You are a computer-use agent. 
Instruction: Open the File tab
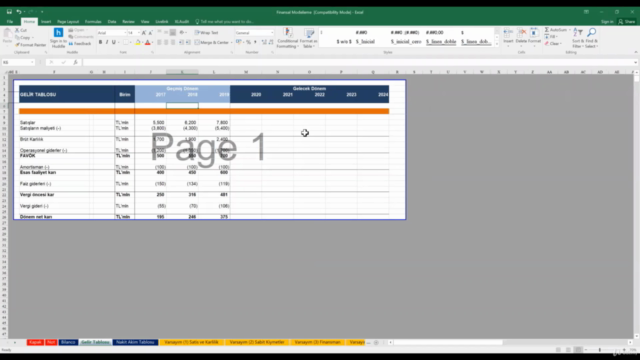10,22
